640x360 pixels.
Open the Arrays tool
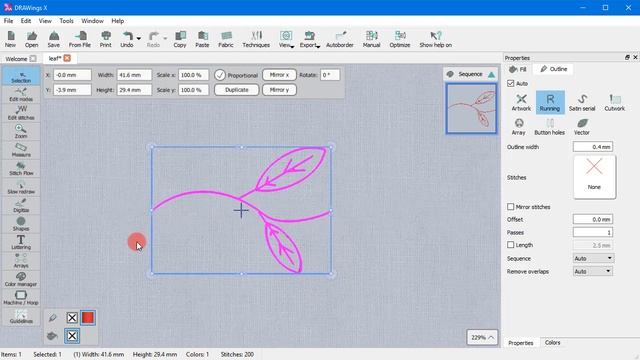click(21, 261)
